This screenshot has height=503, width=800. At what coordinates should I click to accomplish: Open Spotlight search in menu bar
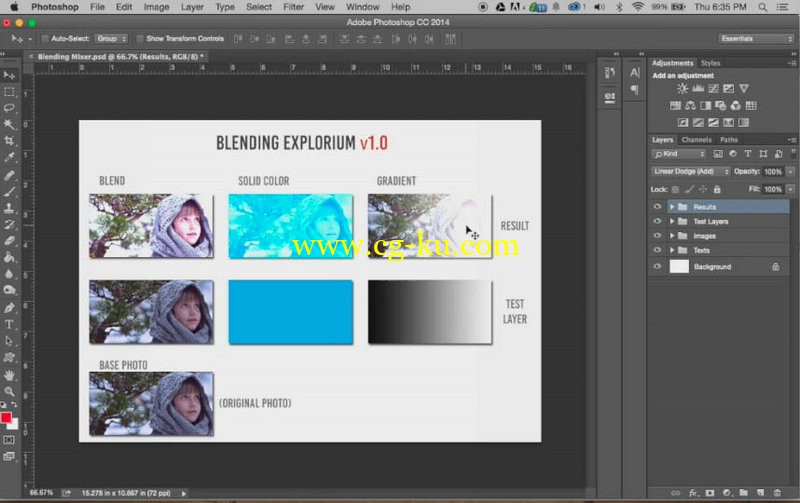(762, 7)
